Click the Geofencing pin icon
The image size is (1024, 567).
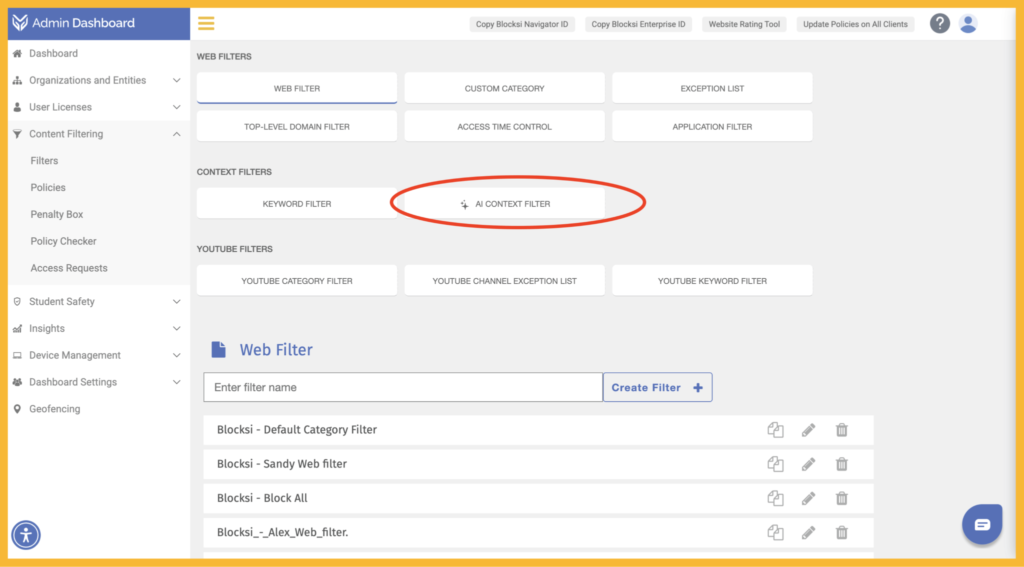pyautogui.click(x=17, y=409)
